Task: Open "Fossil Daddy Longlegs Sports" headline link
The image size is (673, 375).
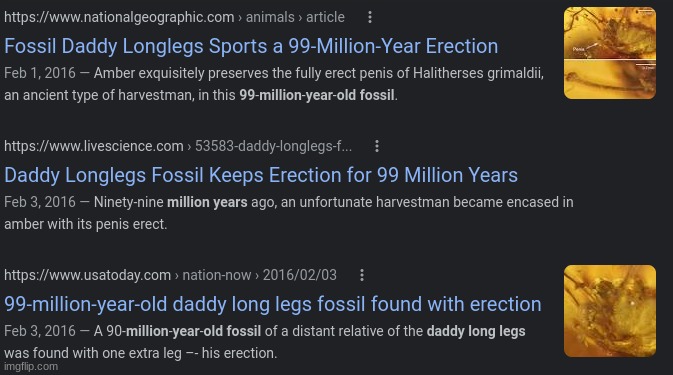Action: [251, 46]
